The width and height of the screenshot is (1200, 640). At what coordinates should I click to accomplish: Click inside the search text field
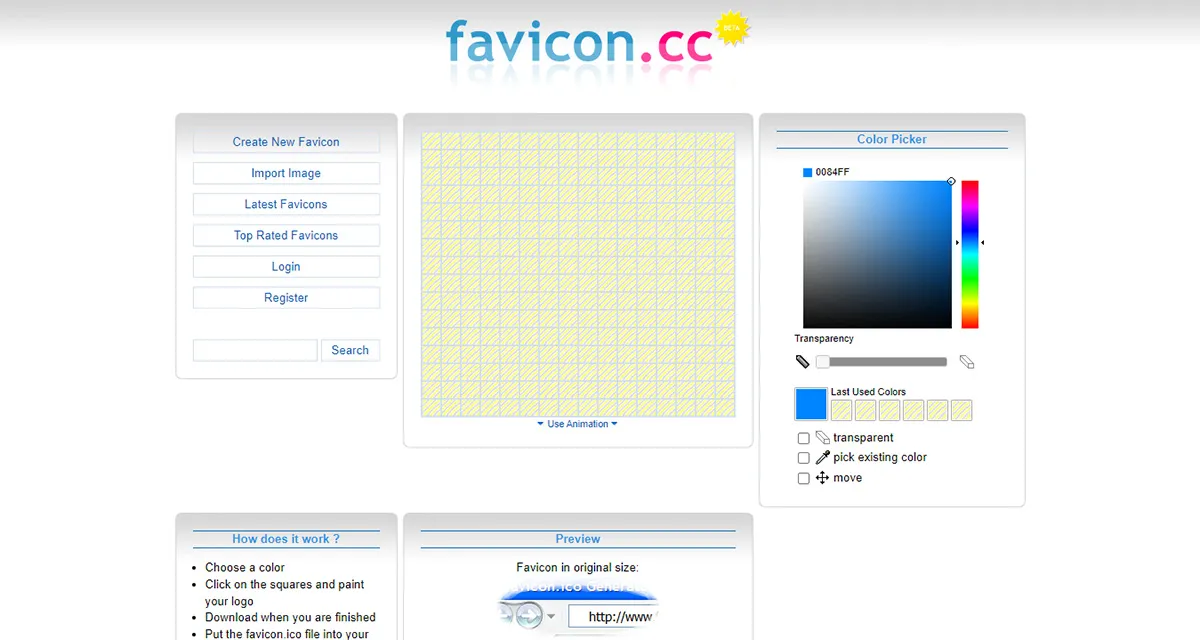click(x=254, y=349)
